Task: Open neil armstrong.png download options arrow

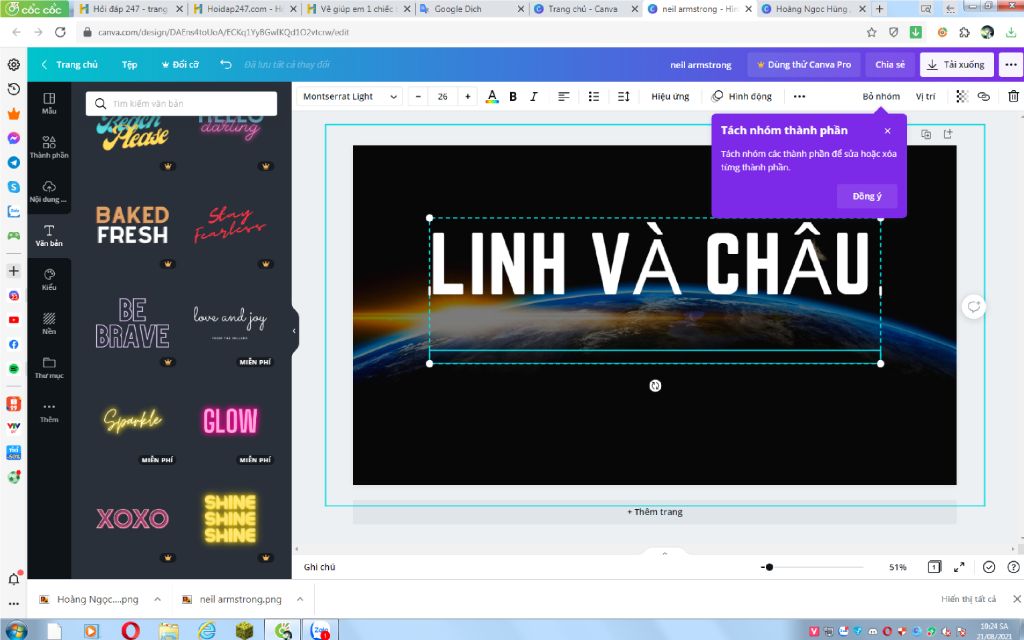Action: coord(300,599)
